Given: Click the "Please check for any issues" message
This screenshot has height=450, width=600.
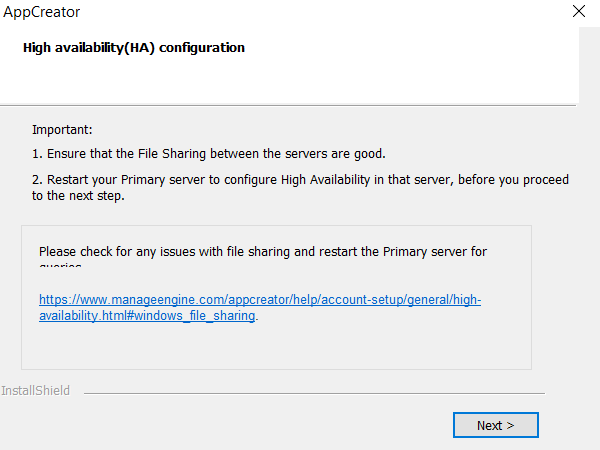Looking at the screenshot, I should point(262,251).
